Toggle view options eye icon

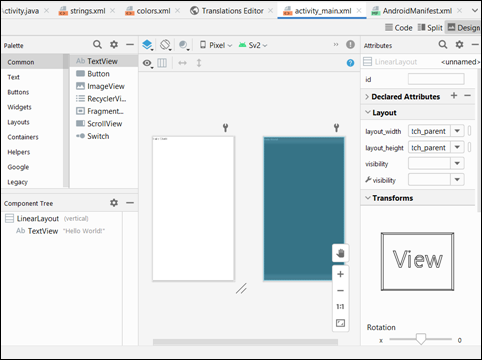coord(147,63)
